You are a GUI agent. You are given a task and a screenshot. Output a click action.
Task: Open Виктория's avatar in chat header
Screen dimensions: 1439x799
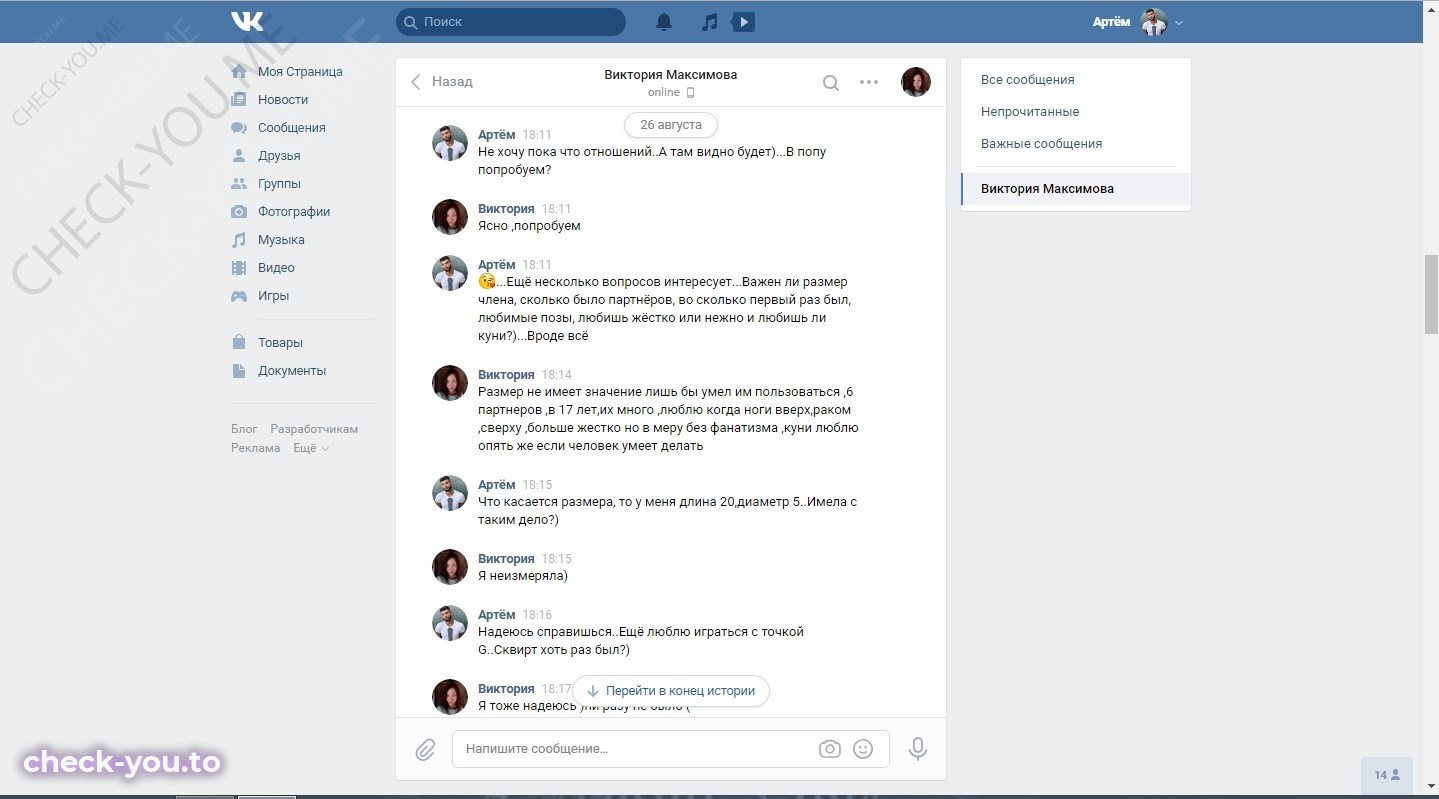pyautogui.click(x=916, y=82)
